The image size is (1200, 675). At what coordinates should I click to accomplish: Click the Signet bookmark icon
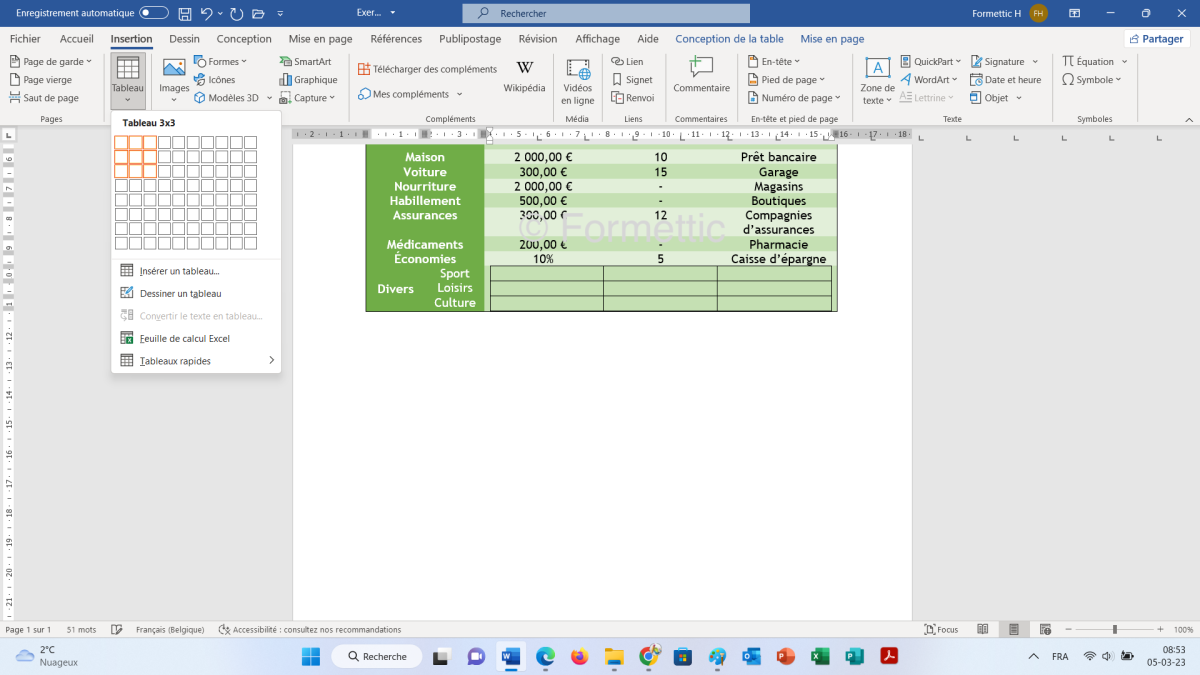pyautogui.click(x=631, y=80)
